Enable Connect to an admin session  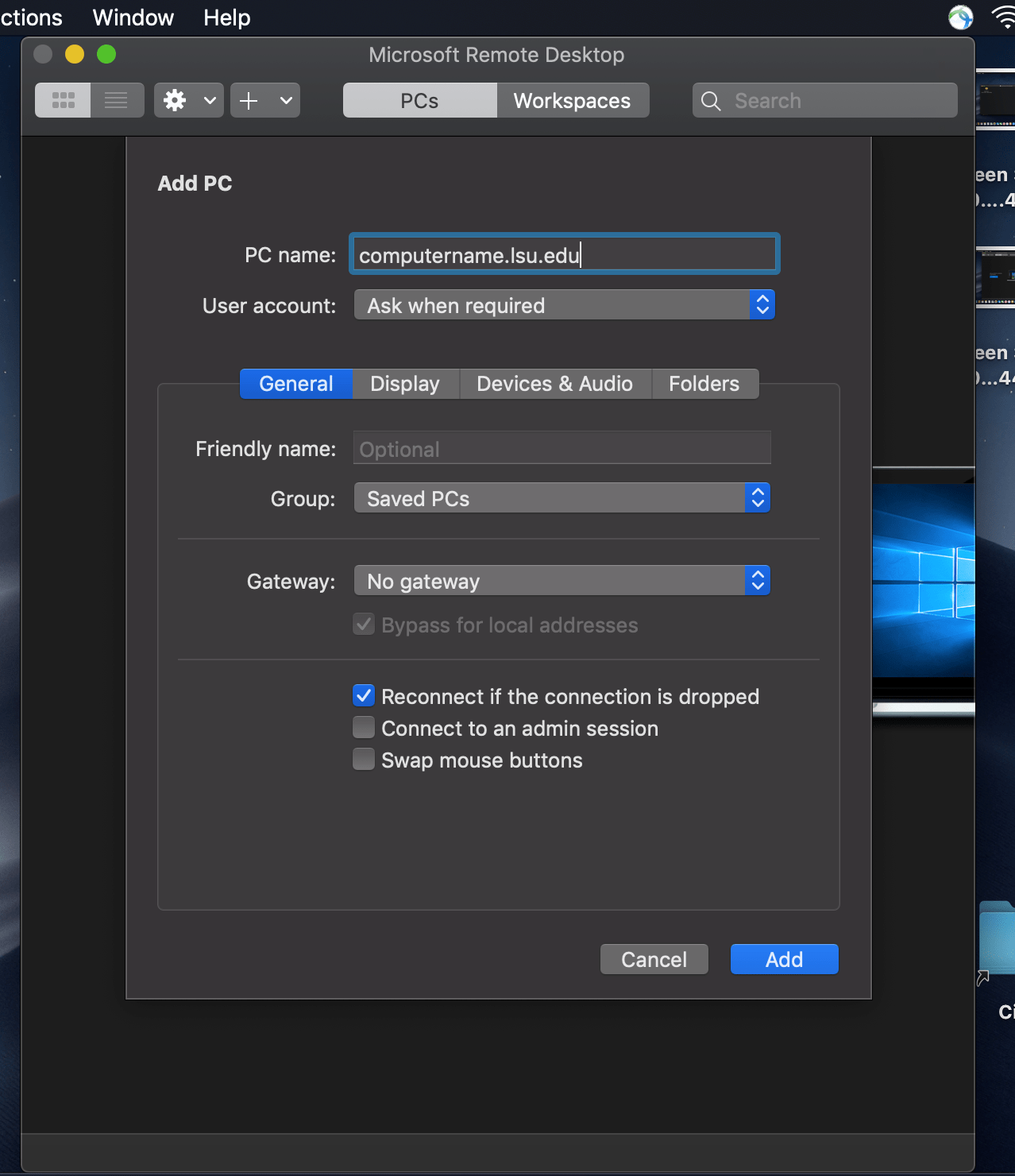pyautogui.click(x=363, y=727)
